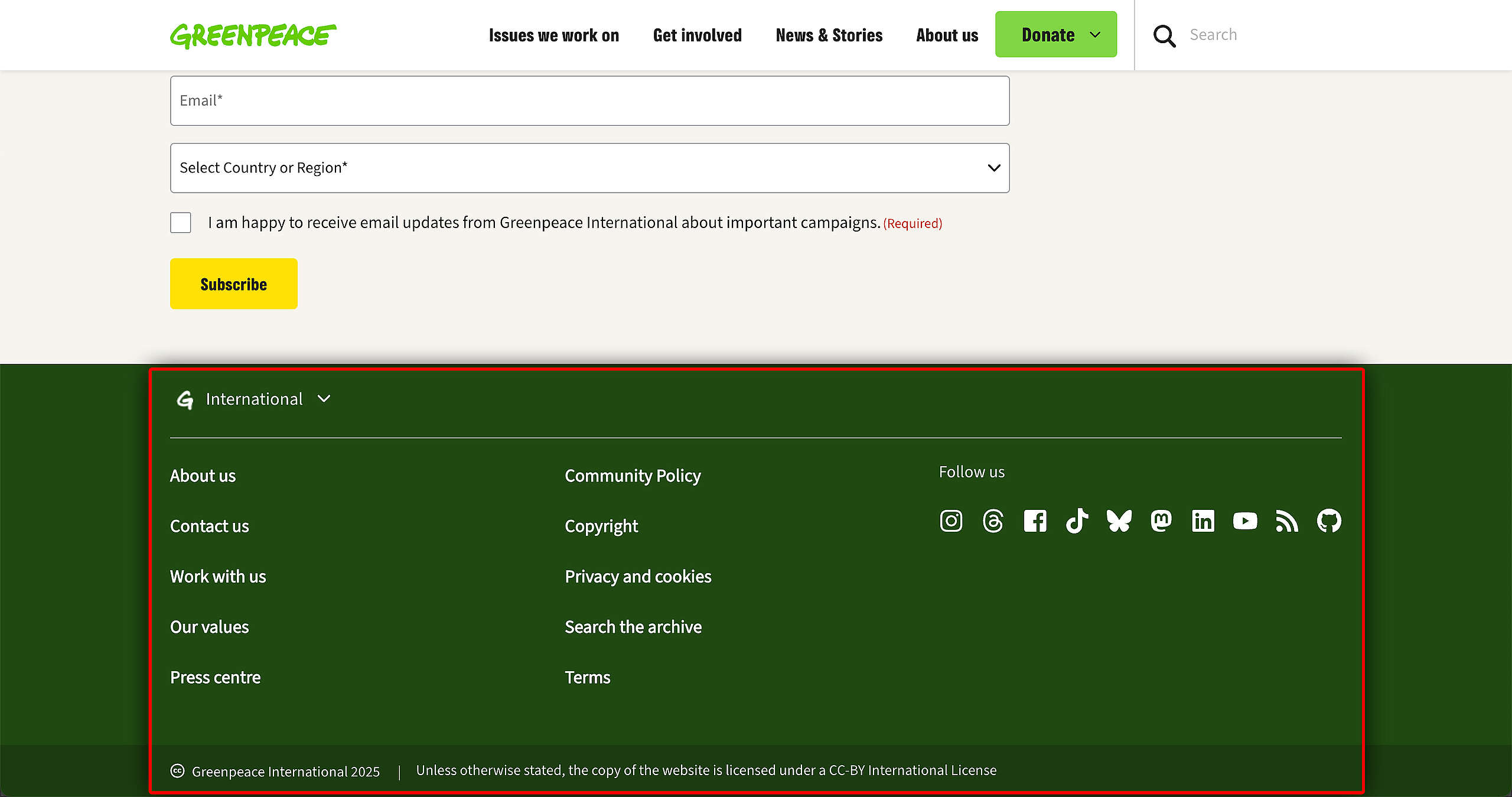Click the Greenpeace International 2025 text
This screenshot has width=1512, height=797.
pyautogui.click(x=285, y=772)
